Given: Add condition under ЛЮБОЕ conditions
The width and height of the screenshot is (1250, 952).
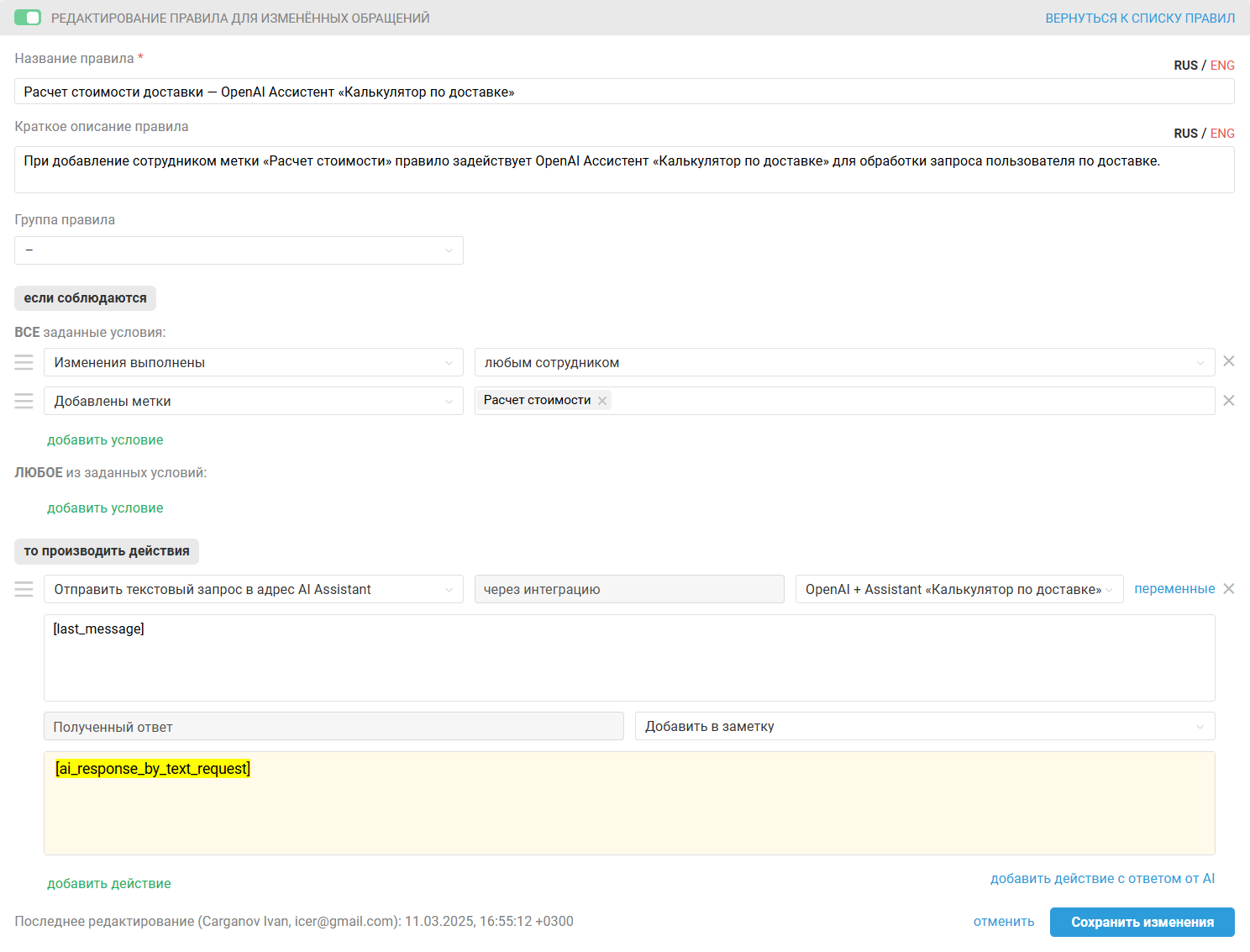Looking at the screenshot, I should tap(105, 508).
